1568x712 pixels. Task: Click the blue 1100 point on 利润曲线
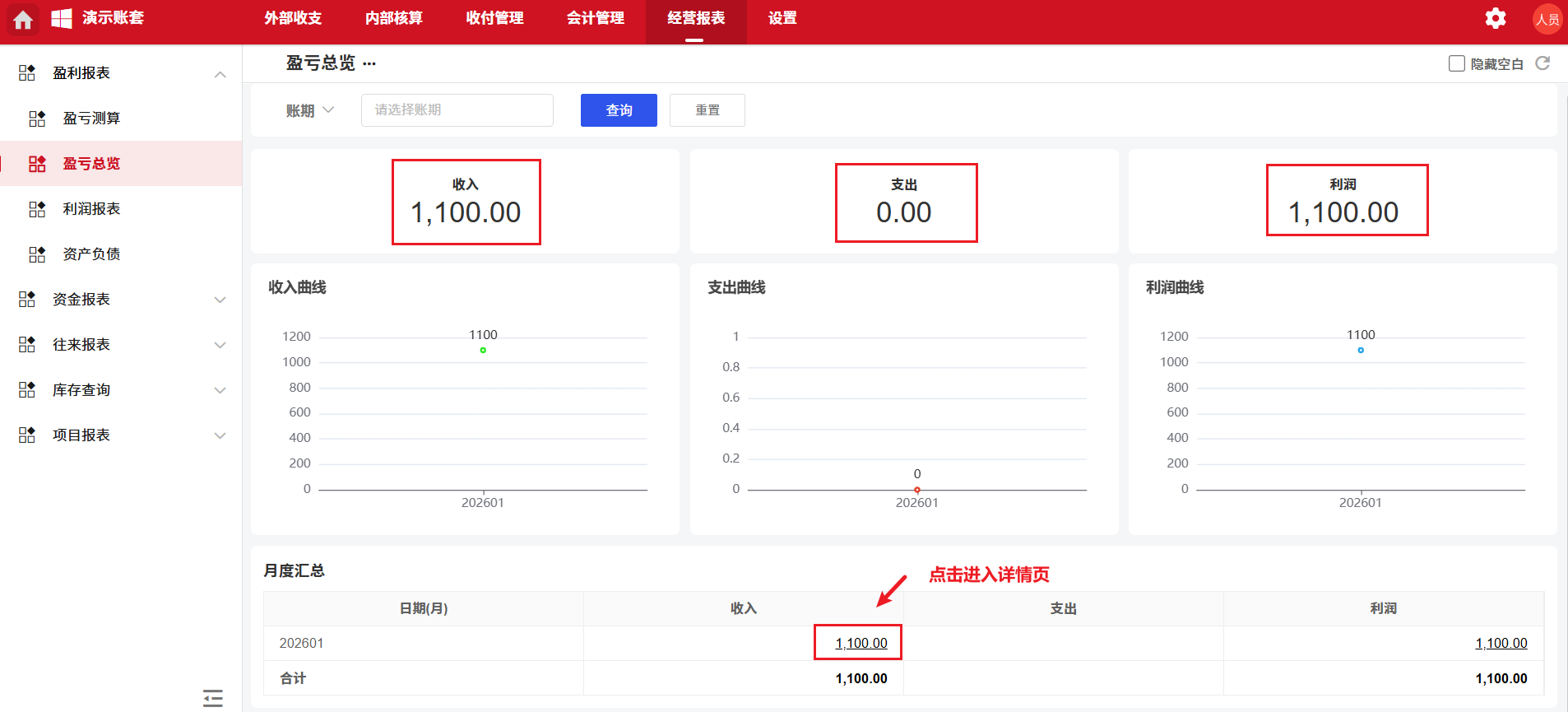click(1361, 350)
